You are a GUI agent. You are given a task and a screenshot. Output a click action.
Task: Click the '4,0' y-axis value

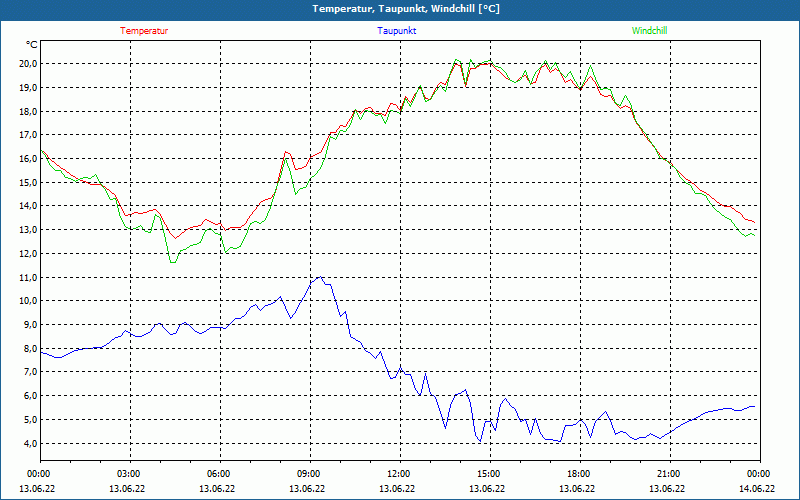(x=30, y=443)
